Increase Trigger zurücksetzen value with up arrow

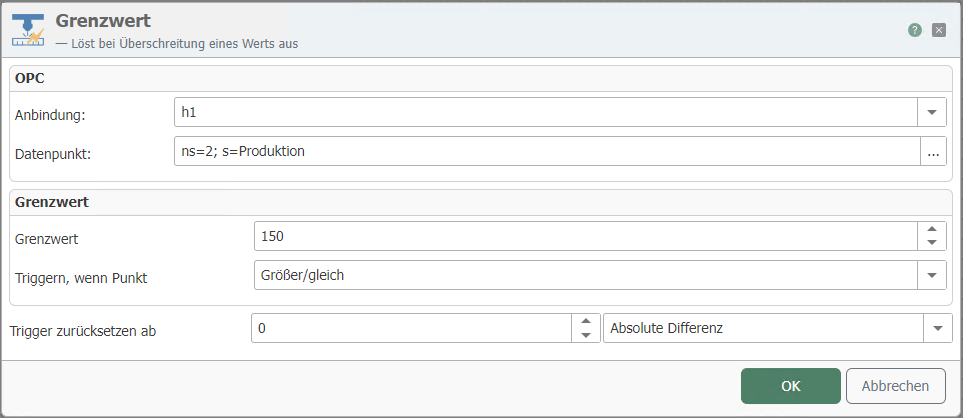click(585, 322)
